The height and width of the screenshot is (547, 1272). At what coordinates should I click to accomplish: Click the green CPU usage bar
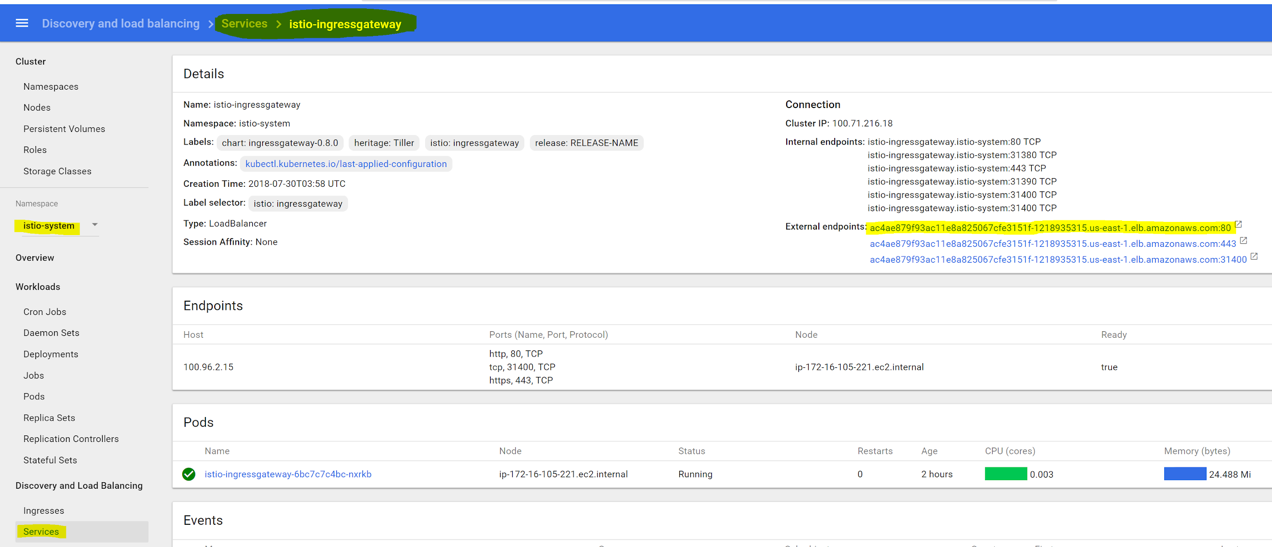coord(1006,474)
